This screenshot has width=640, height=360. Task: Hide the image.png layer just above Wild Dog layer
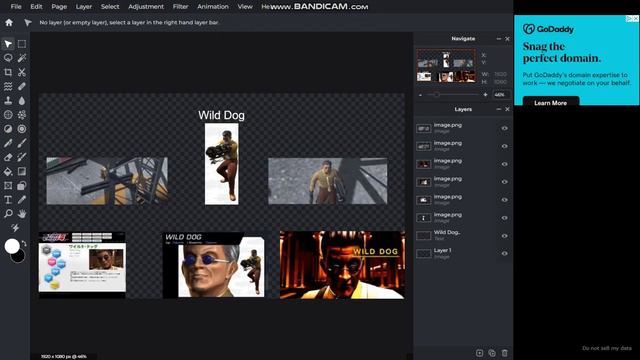[x=504, y=218]
